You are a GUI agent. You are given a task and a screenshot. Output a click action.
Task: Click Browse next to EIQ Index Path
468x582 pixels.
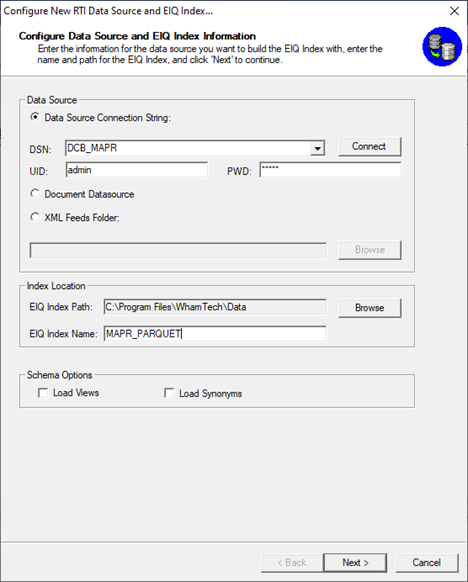370,308
